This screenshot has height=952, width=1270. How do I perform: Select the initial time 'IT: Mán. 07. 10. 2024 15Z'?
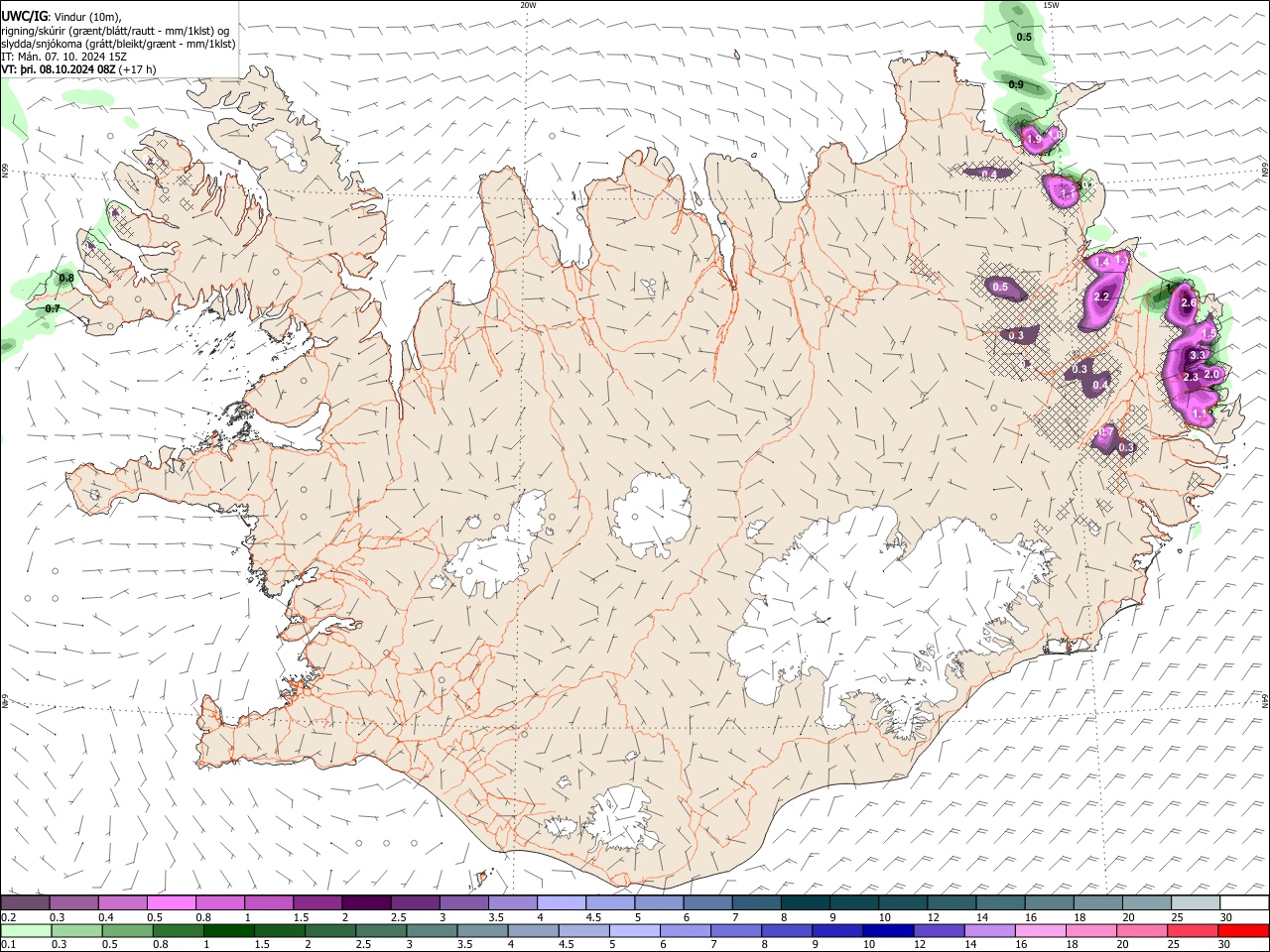[x=65, y=57]
